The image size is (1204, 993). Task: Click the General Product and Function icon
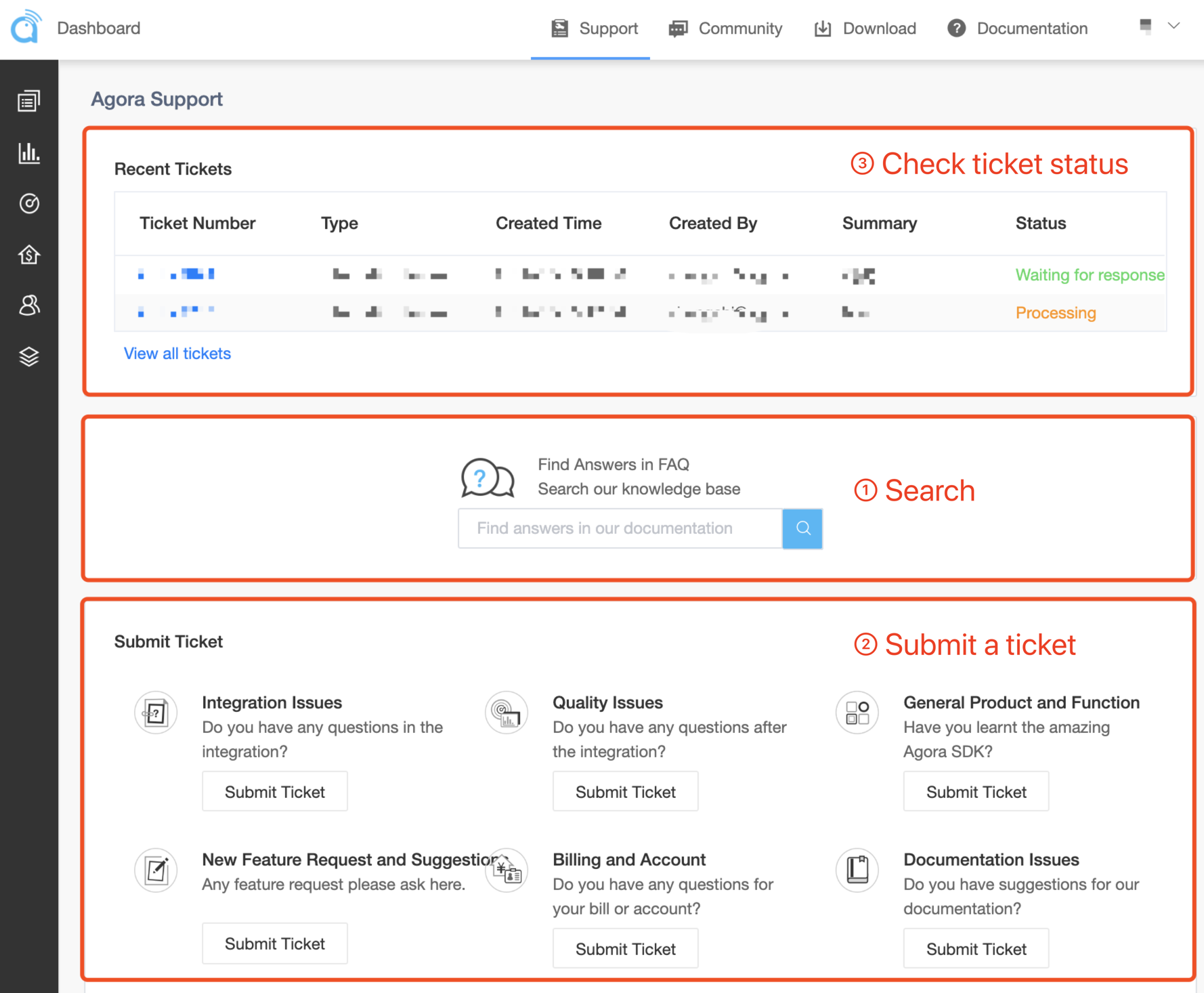pos(857,713)
